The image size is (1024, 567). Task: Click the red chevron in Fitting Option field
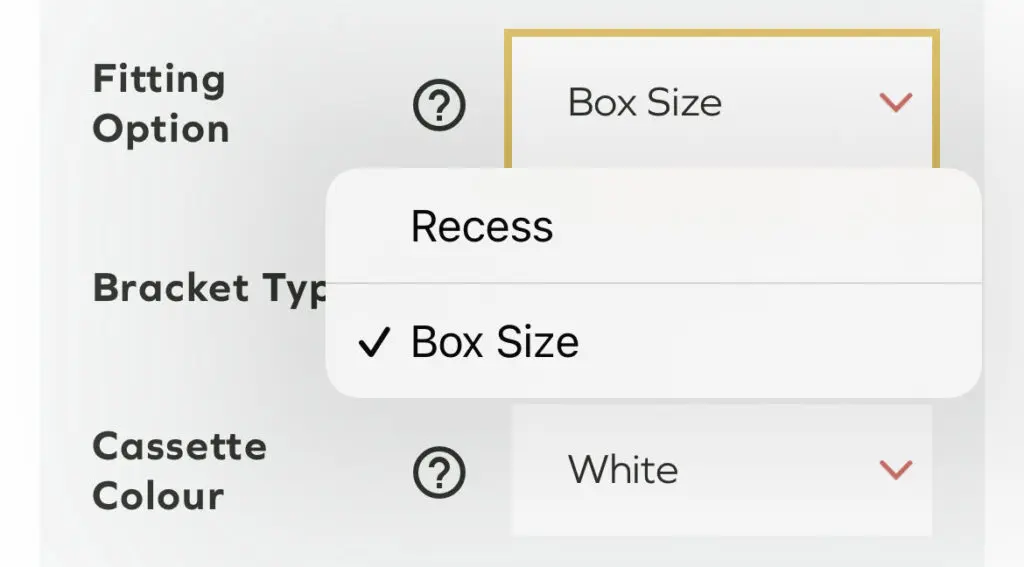point(895,102)
